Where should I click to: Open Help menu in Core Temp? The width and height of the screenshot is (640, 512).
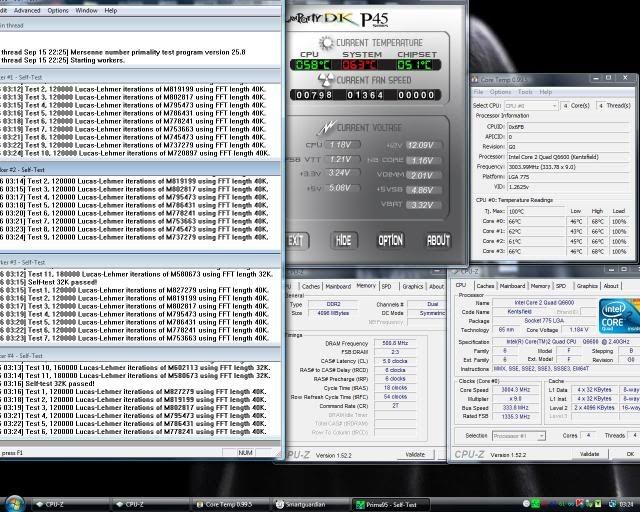545,92
